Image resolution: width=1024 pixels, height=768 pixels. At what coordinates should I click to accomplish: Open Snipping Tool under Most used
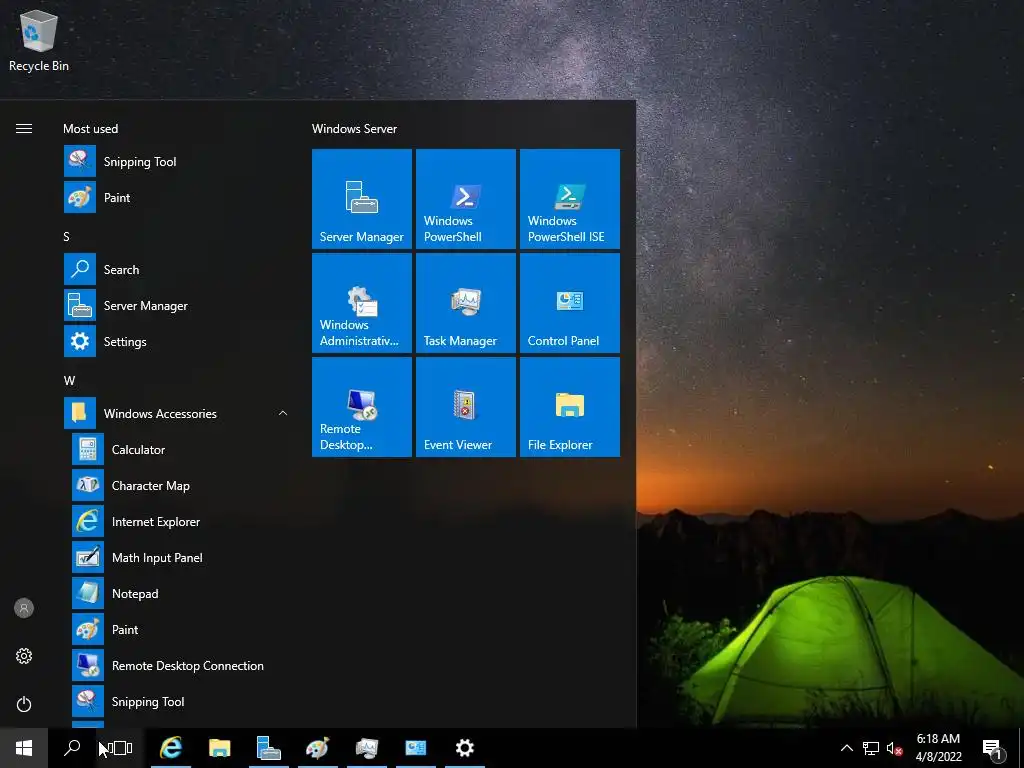click(x=176, y=161)
